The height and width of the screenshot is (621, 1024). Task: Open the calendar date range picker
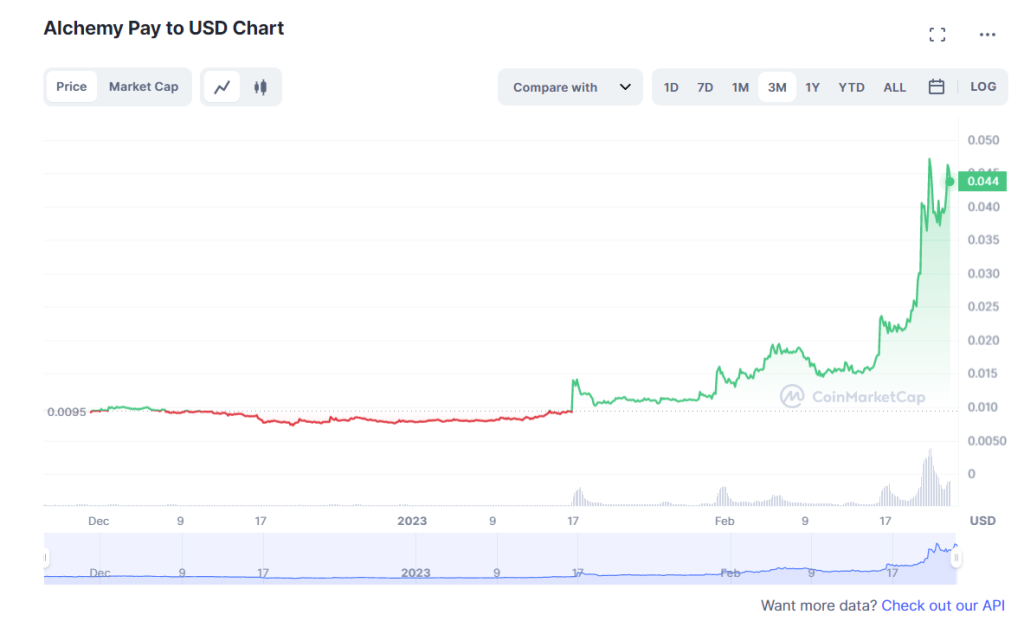[x=936, y=87]
